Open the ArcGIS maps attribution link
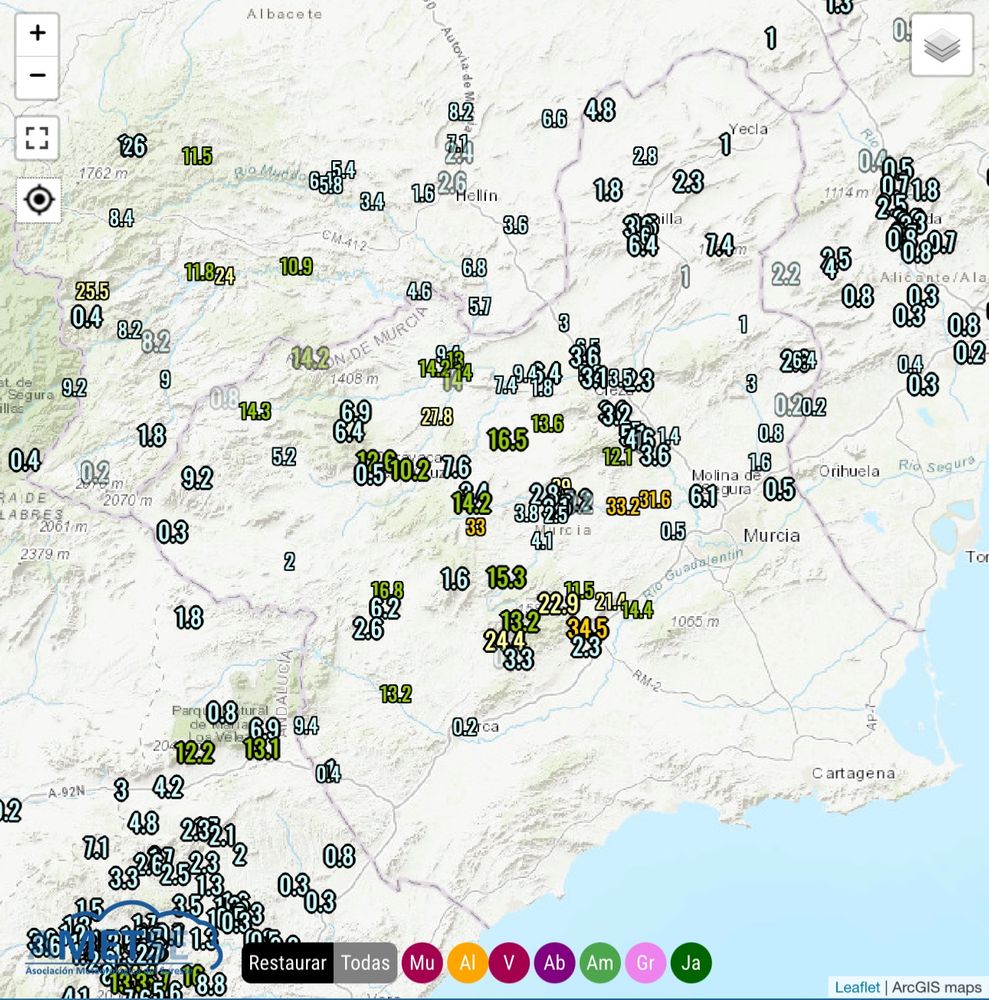989x1000 pixels. click(x=937, y=988)
